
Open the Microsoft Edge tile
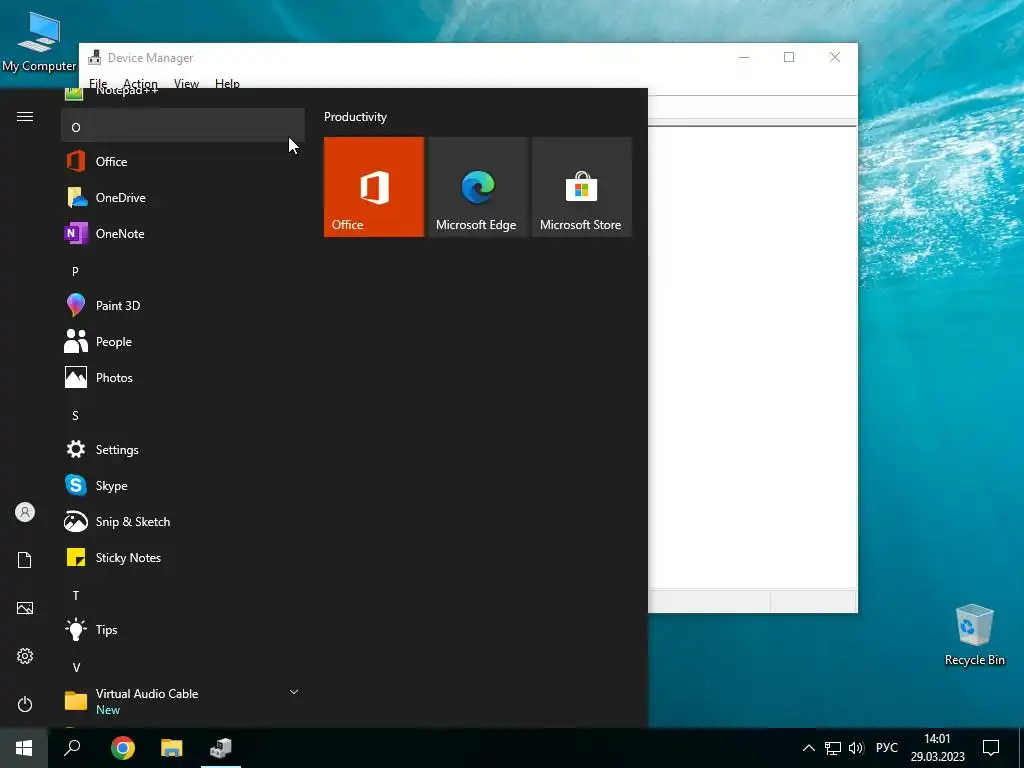(x=477, y=187)
